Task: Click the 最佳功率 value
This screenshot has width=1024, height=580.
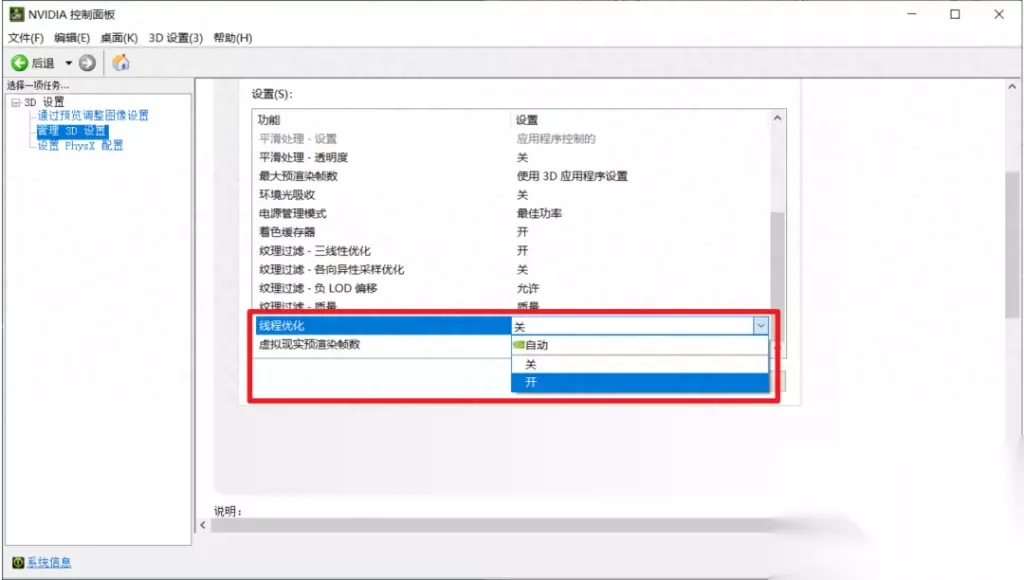Action: point(539,213)
